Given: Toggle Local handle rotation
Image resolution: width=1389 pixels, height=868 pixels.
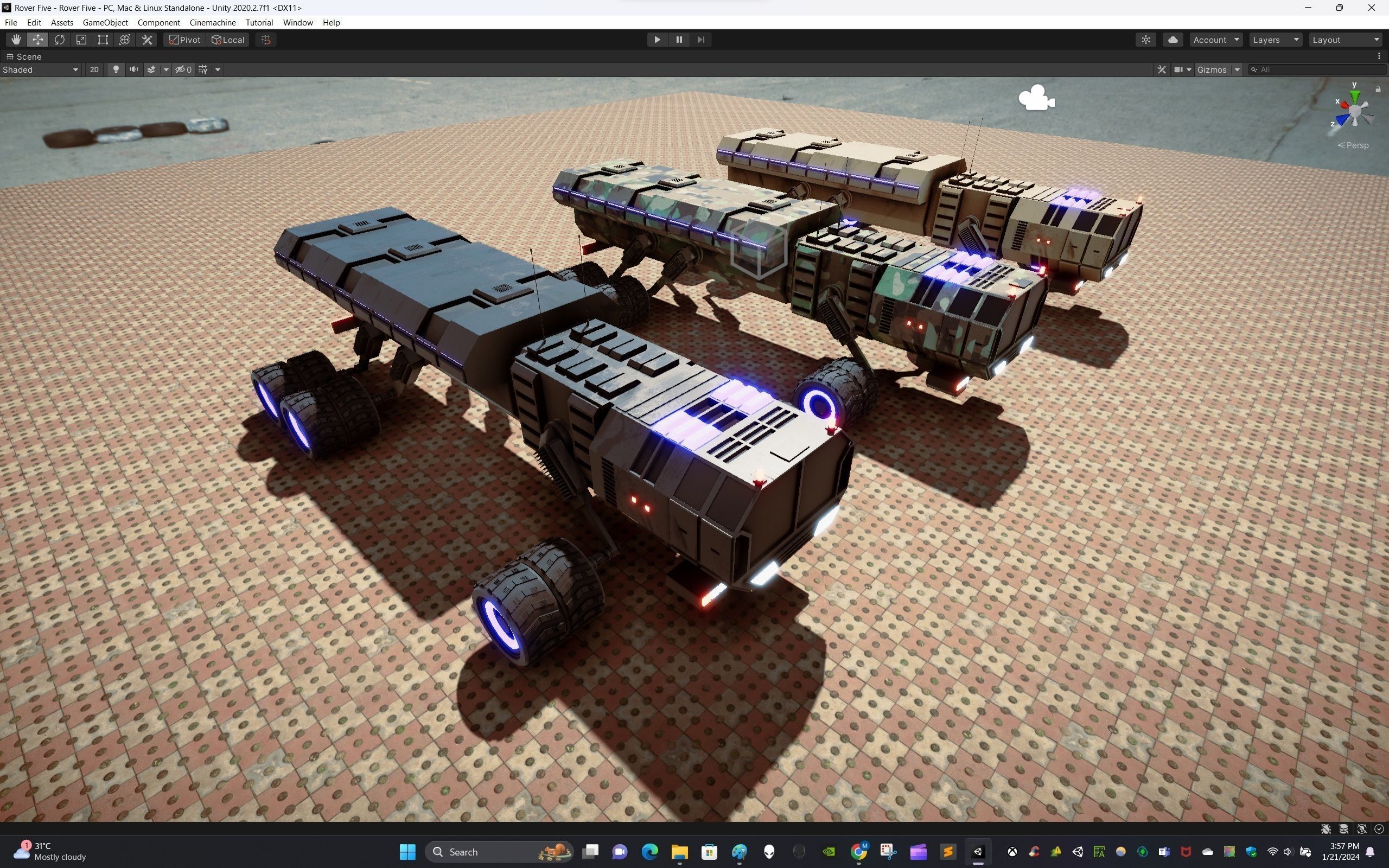Looking at the screenshot, I should (x=228, y=40).
